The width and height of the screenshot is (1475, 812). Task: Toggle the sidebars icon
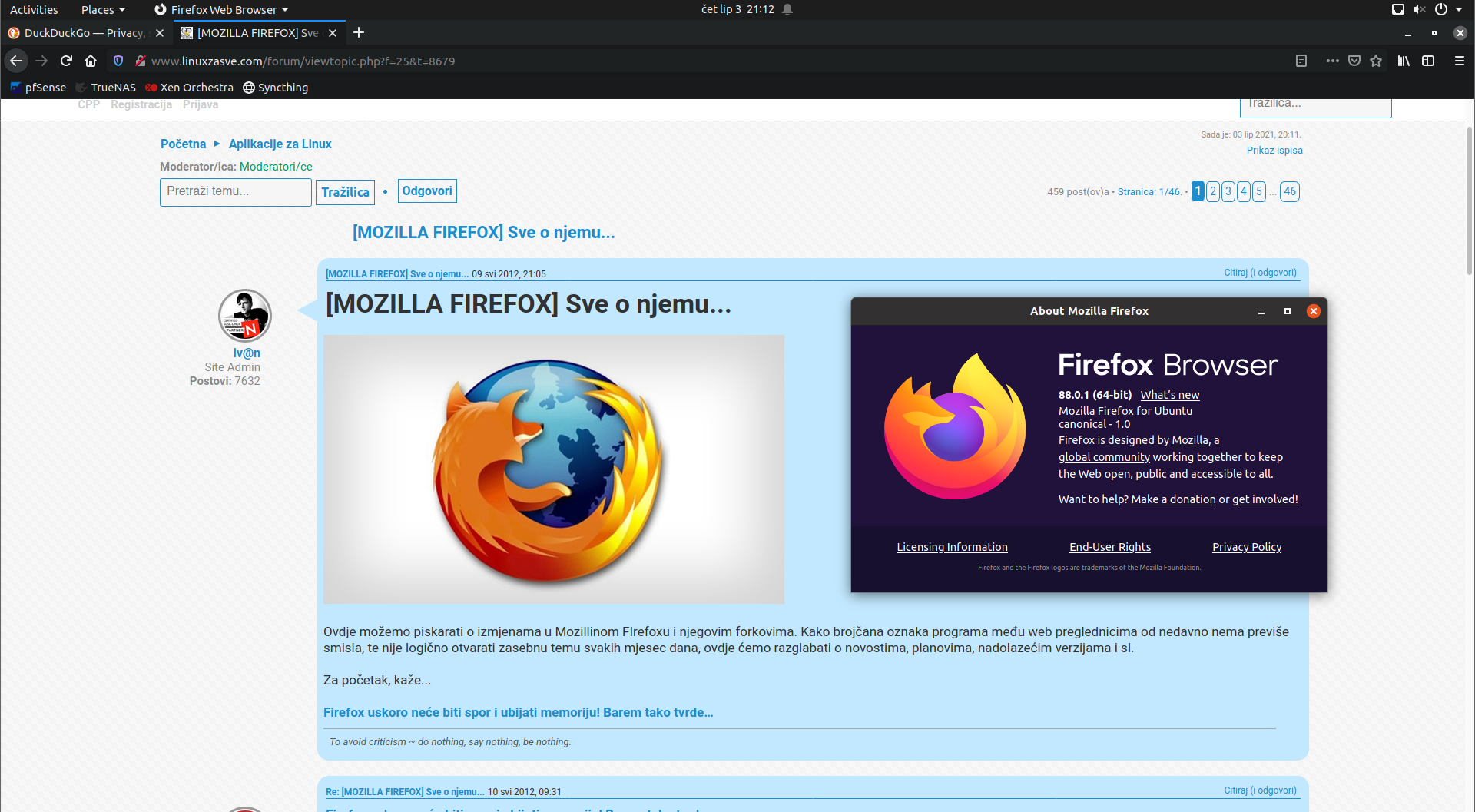point(1428,61)
